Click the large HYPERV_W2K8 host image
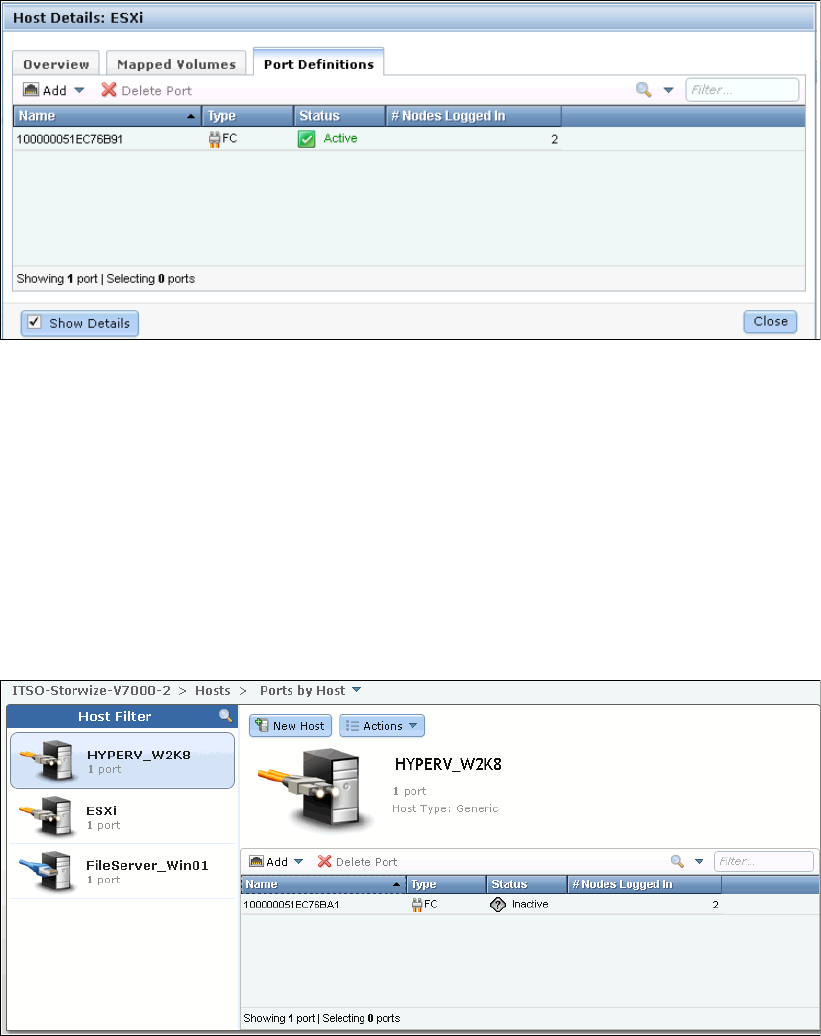This screenshot has height=1036, width=821. [316, 789]
